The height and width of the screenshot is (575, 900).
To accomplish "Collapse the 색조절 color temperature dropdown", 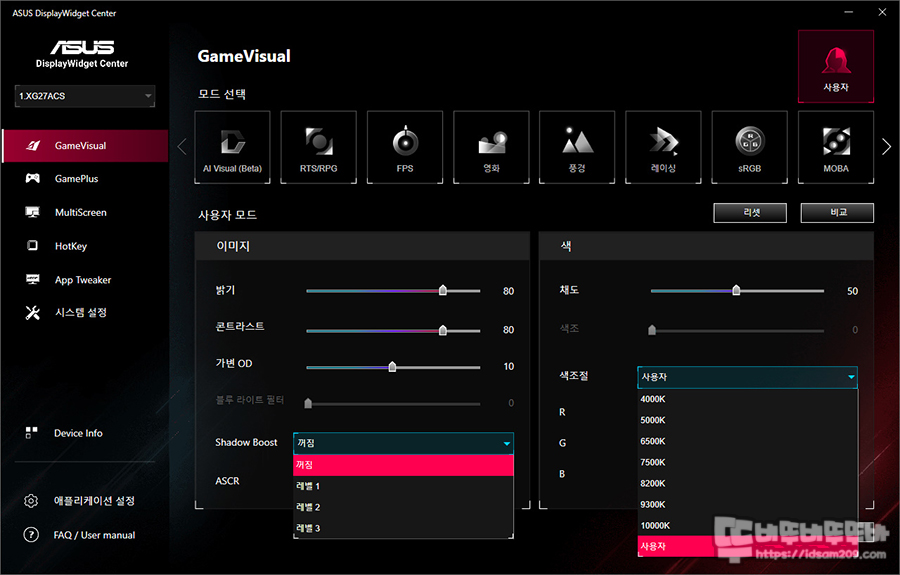I will click(x=747, y=378).
